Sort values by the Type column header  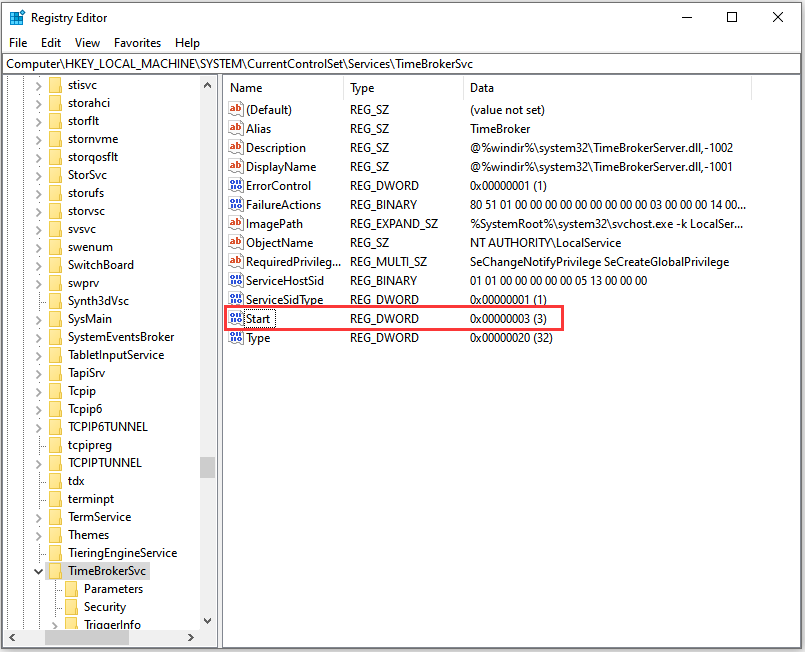404,88
